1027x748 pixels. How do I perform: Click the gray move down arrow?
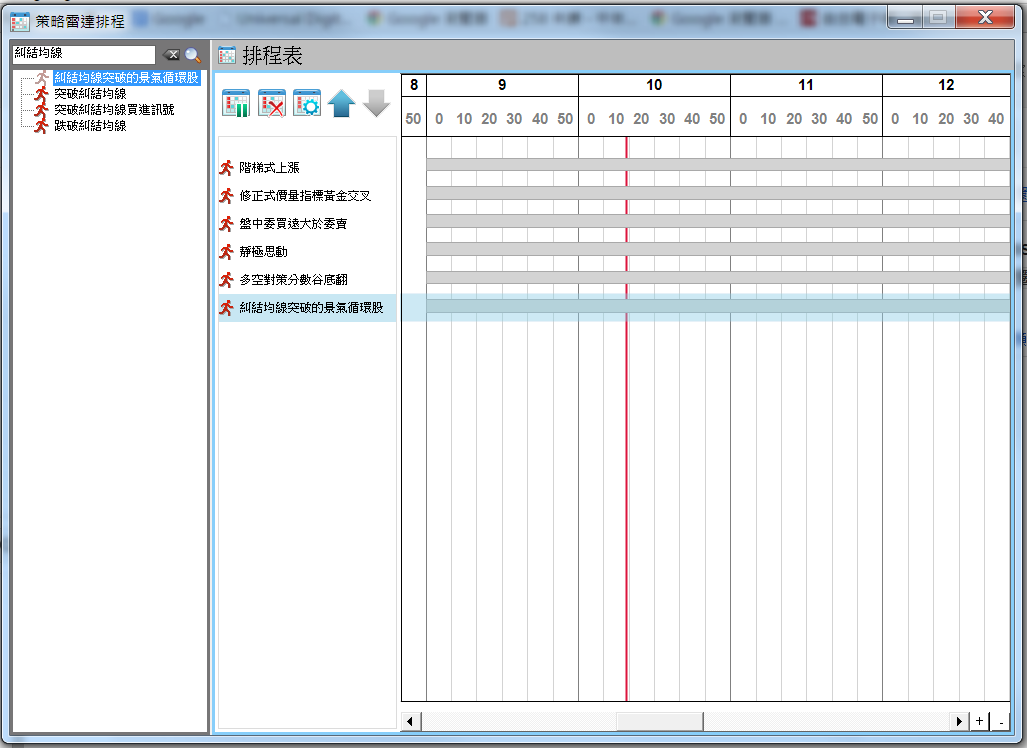tap(376, 103)
